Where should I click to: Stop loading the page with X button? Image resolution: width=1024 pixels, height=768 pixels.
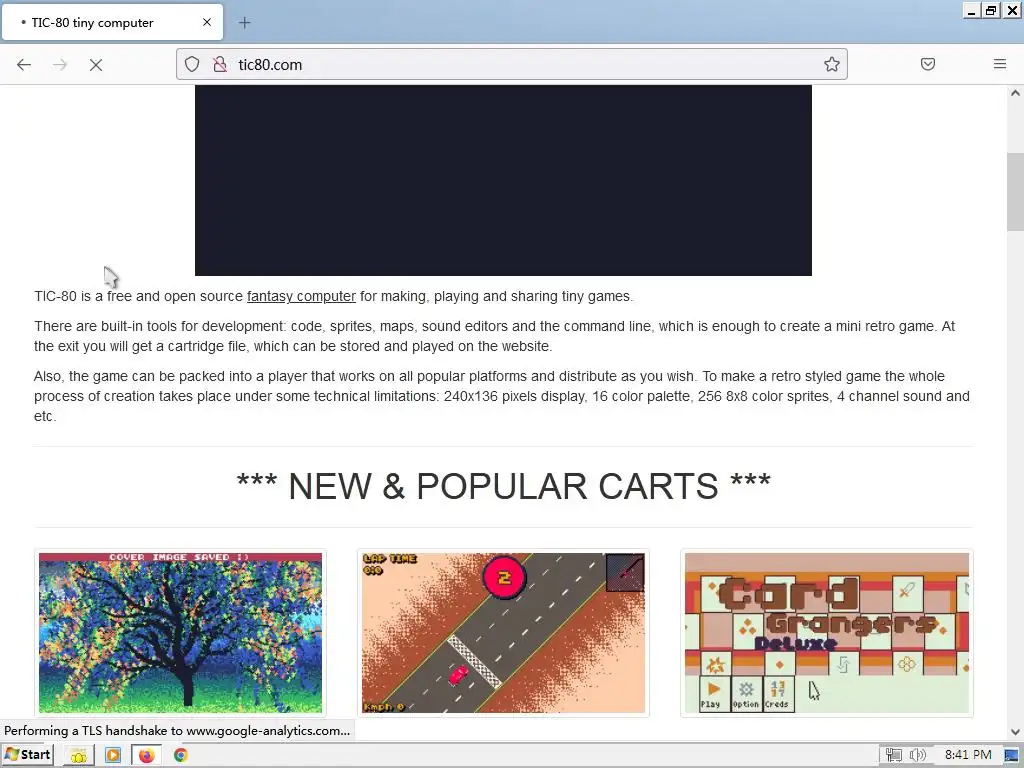[x=96, y=65]
